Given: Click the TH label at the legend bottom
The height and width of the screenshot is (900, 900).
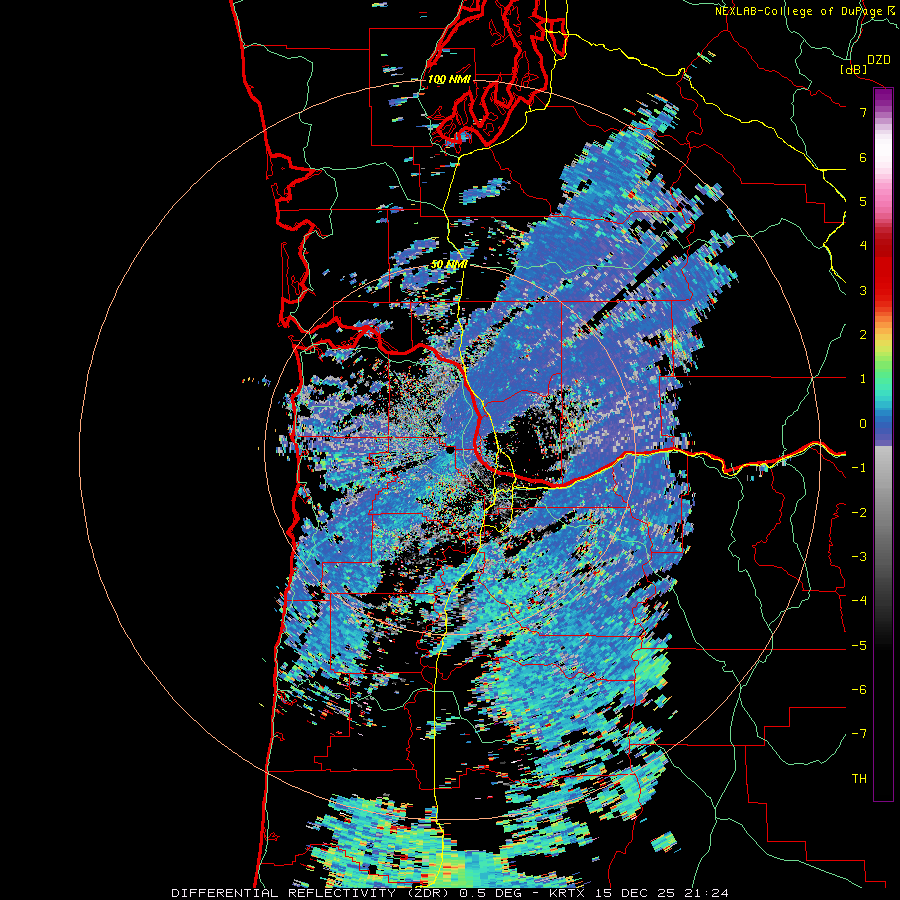Looking at the screenshot, I should tap(859, 778).
